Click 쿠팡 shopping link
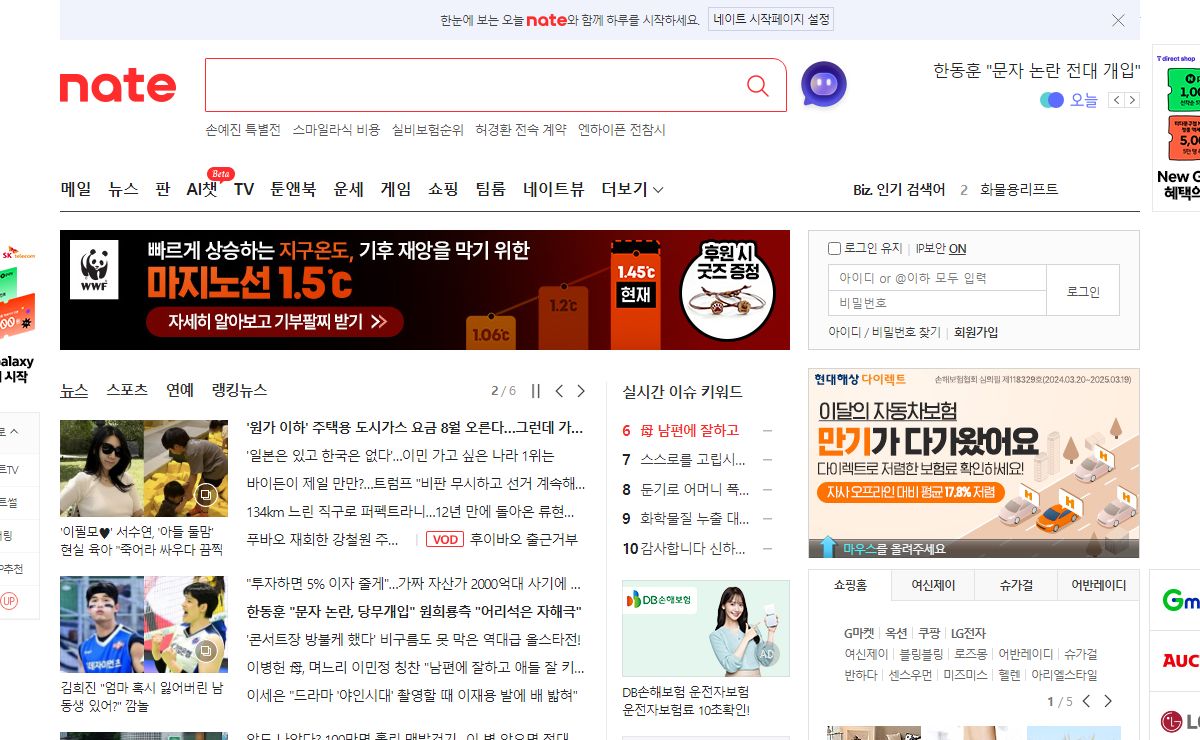The image size is (1200, 740). tap(929, 633)
